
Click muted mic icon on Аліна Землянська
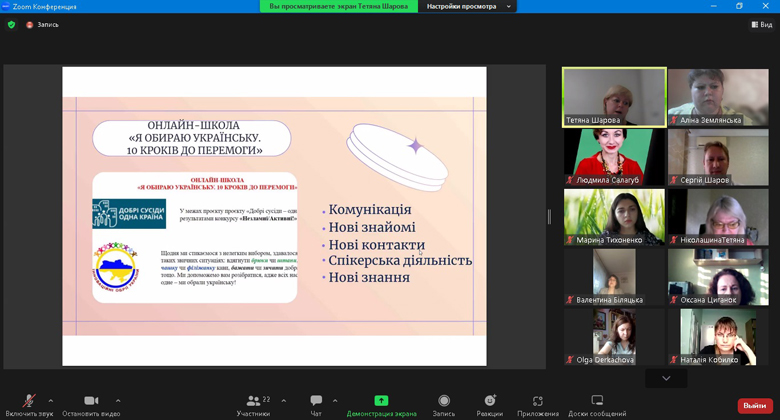pos(674,120)
